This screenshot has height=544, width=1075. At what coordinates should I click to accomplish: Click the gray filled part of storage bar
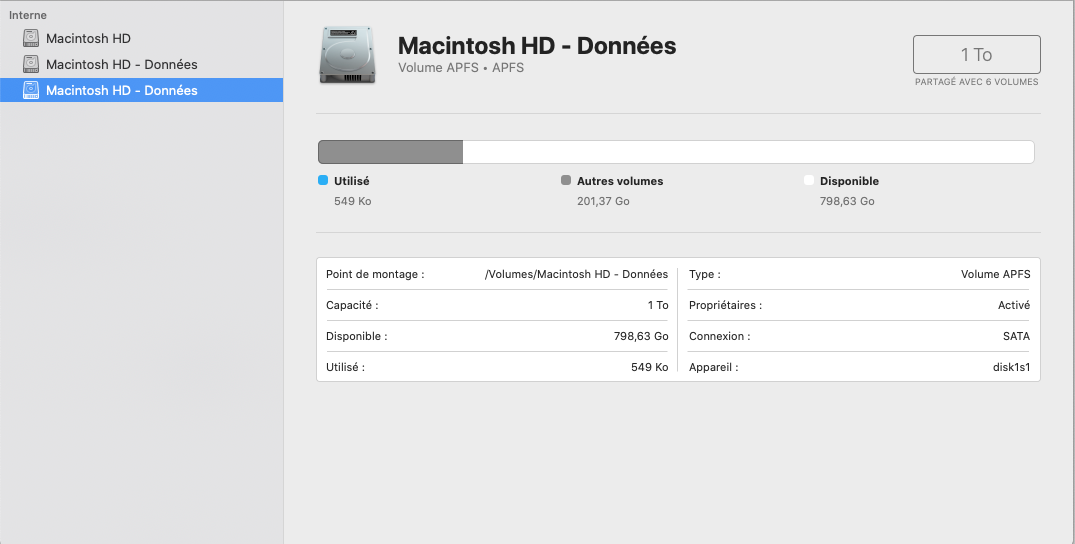click(390, 152)
